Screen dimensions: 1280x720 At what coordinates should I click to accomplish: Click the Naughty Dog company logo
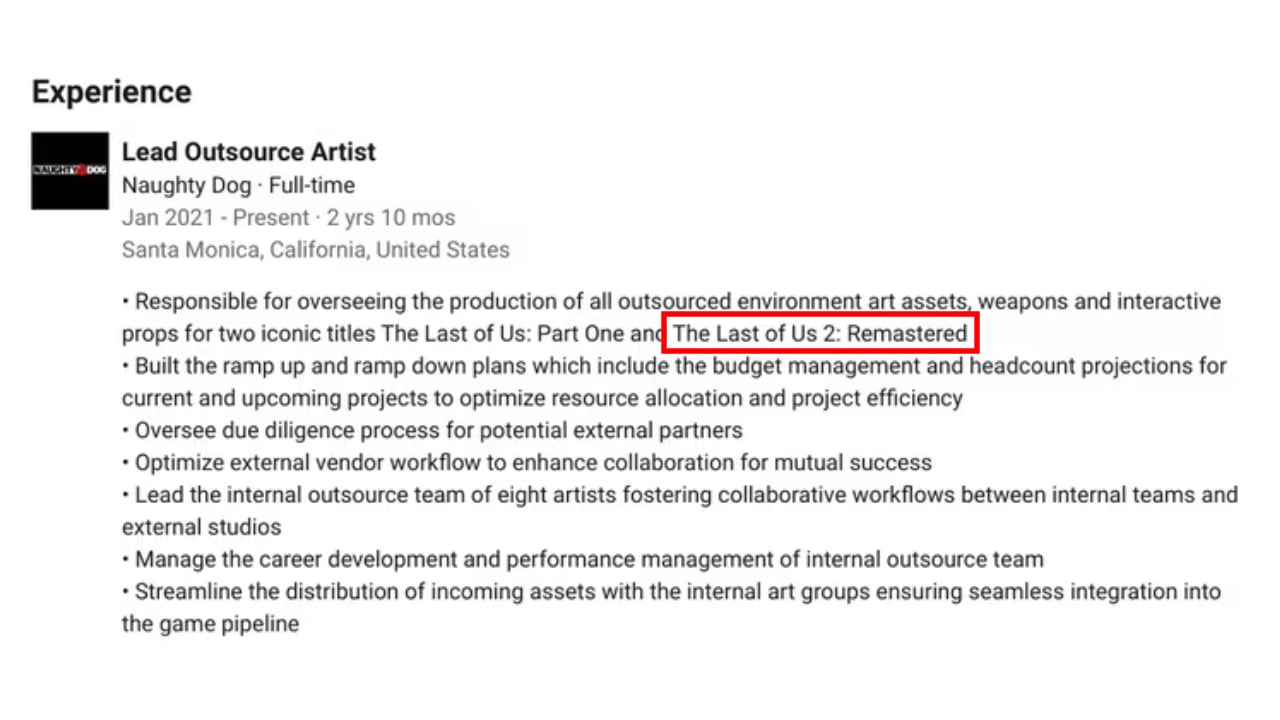70,171
